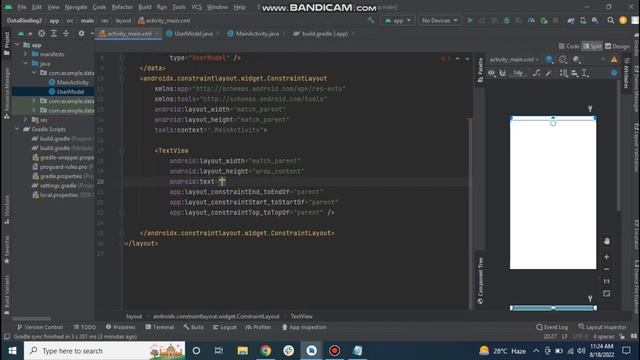640x360 pixels.
Task: Click Expand All in Project panel
Action: (x=53, y=33)
